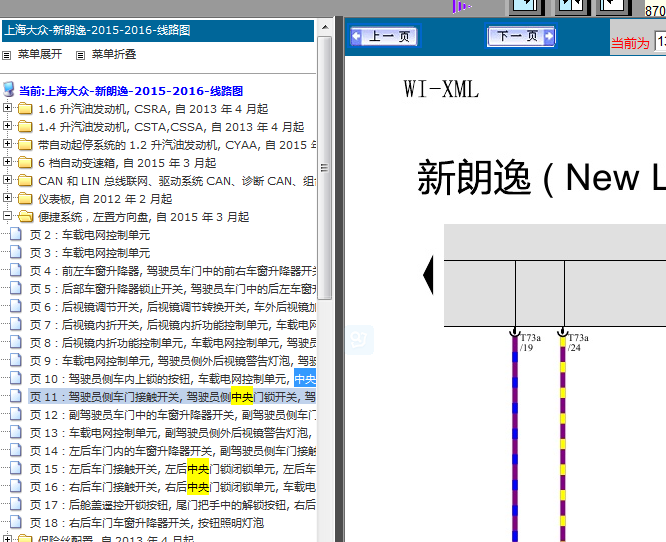Open 页 4：前左车窗升降器 page
The height and width of the screenshot is (542, 666).
coord(173,271)
